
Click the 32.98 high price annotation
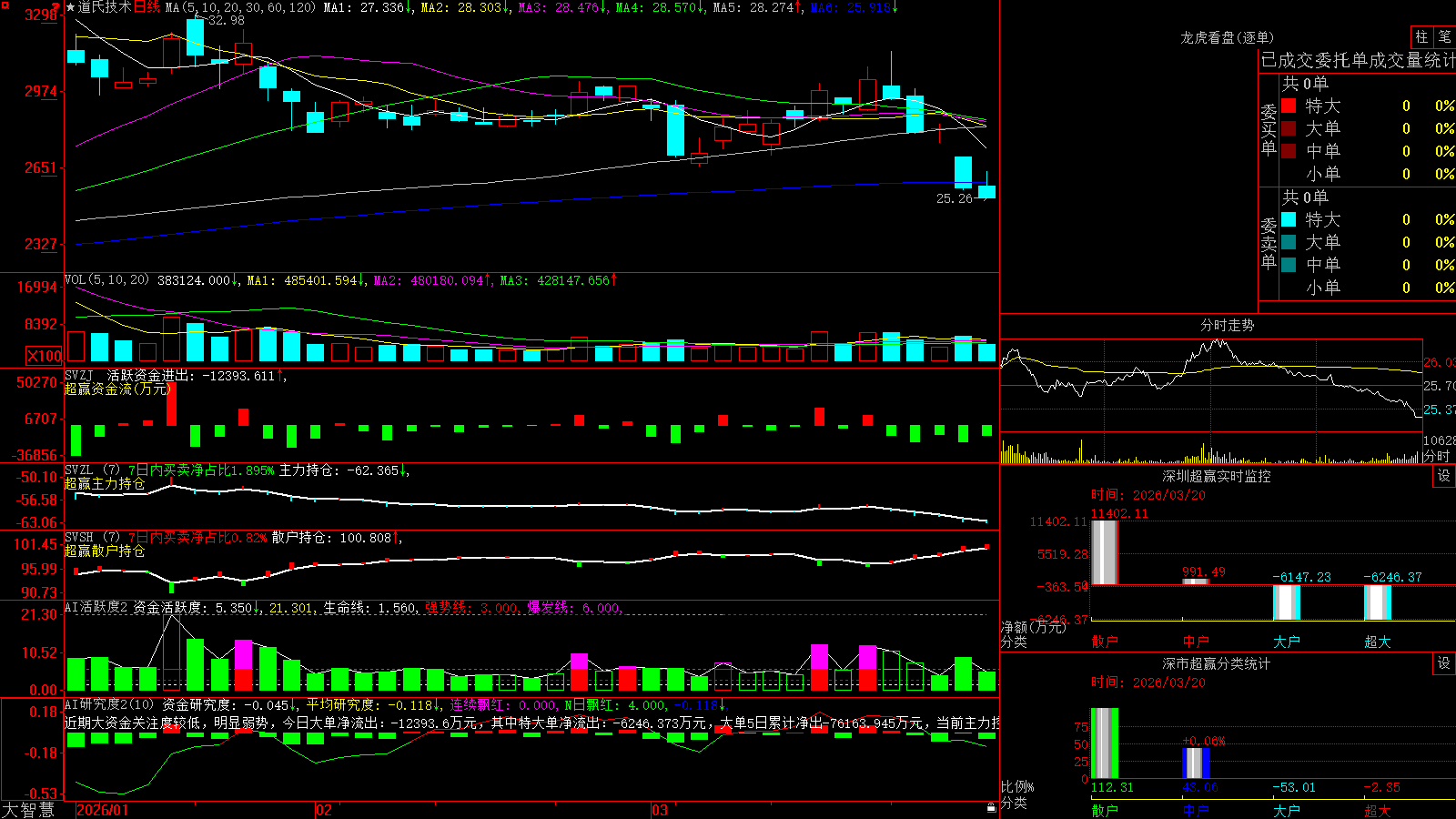coord(226,20)
